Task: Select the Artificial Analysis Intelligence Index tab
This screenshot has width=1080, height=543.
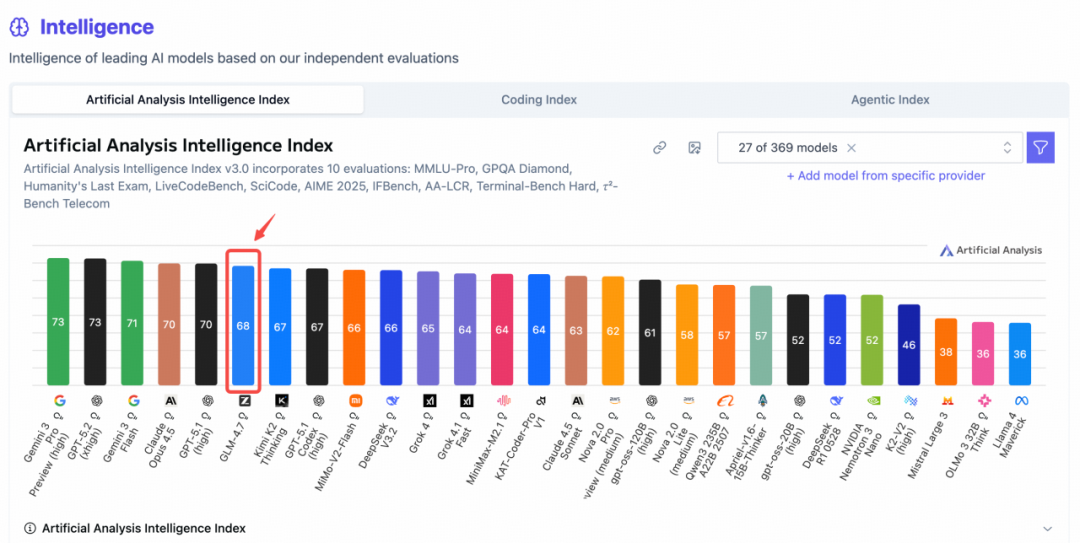Action: [188, 100]
